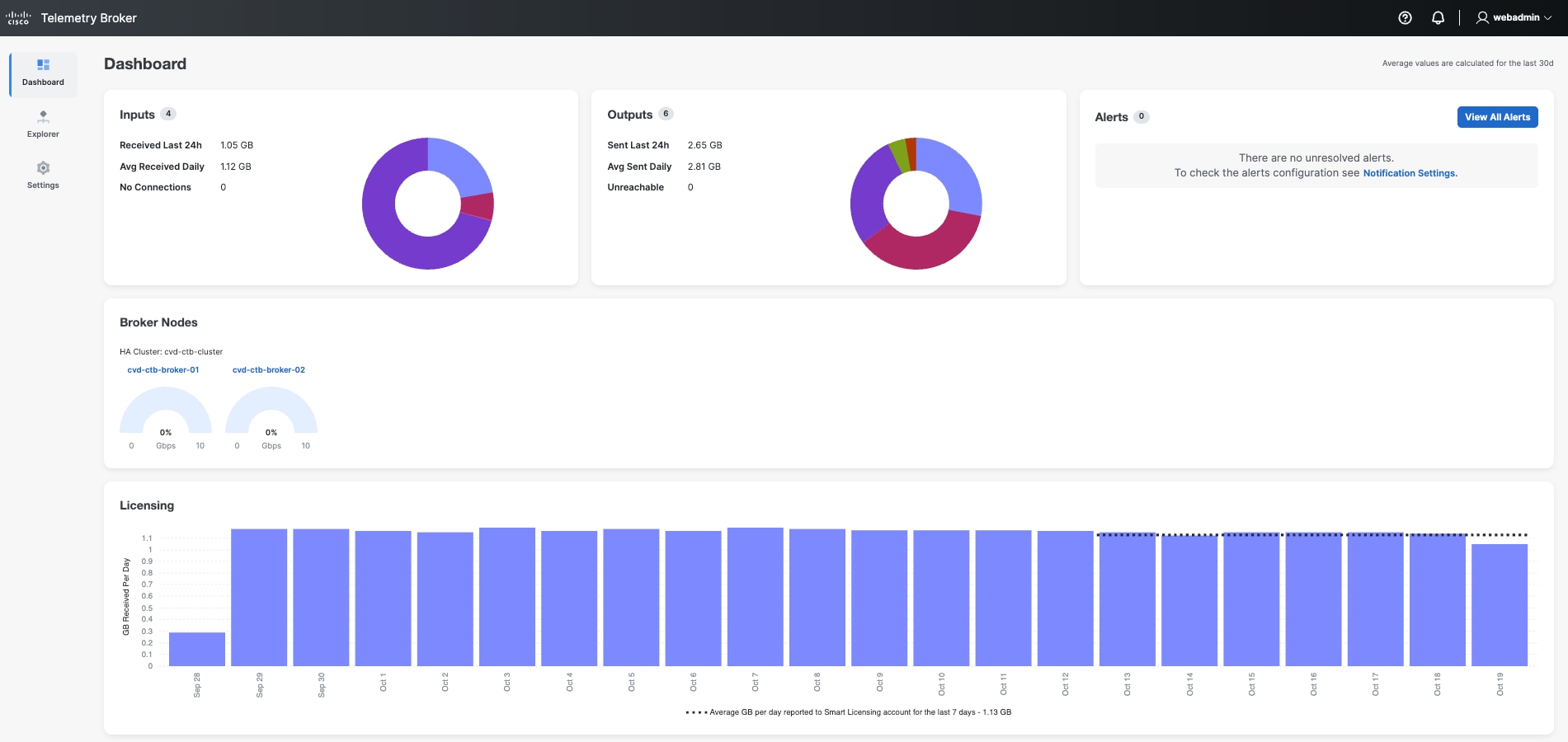Click the Avg Sent Daily value 2.81 GB
The width and height of the screenshot is (1568, 742).
pyautogui.click(x=704, y=167)
